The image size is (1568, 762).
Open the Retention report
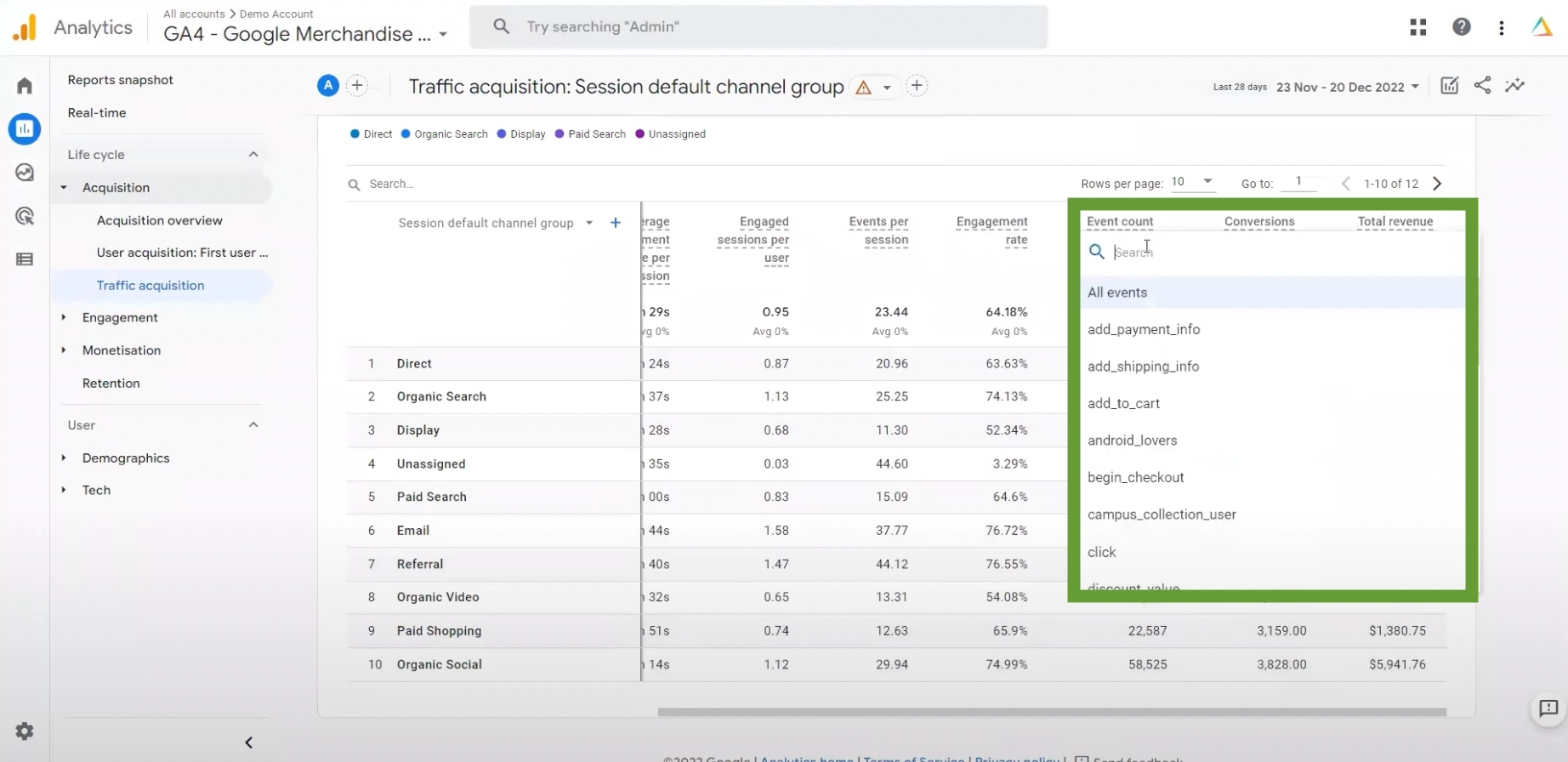coord(111,383)
